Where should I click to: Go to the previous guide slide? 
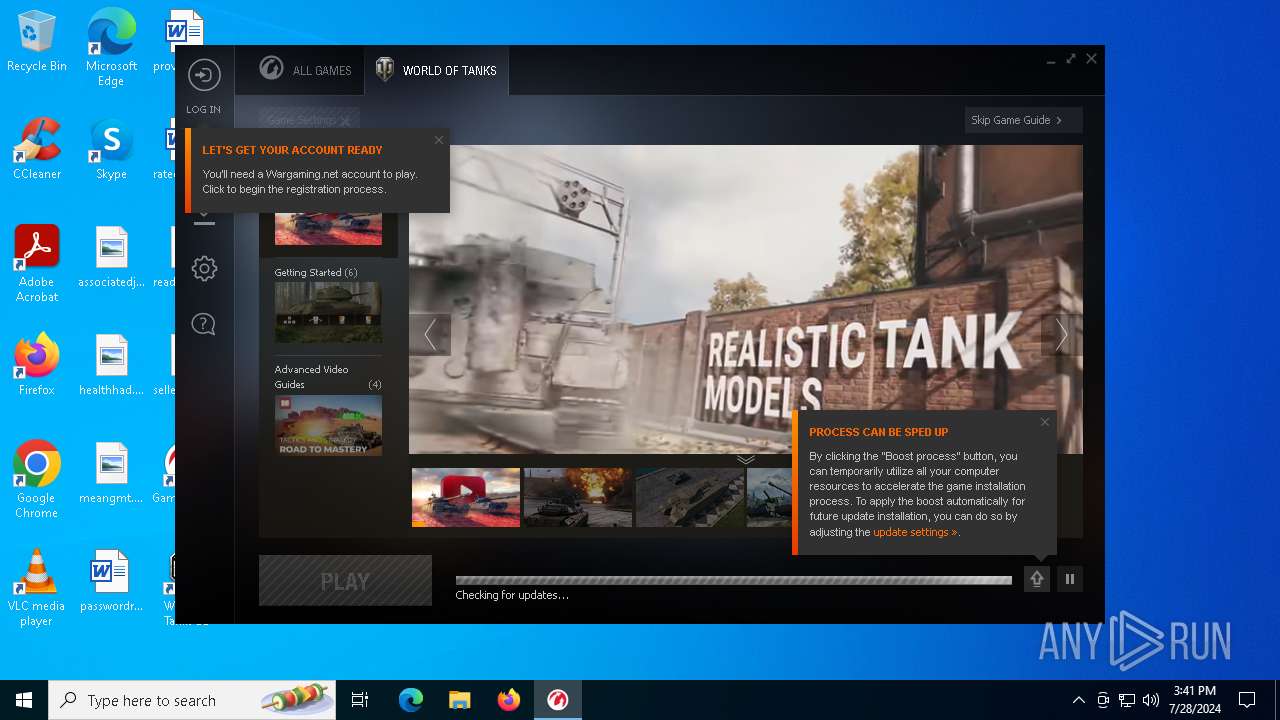[x=430, y=335]
